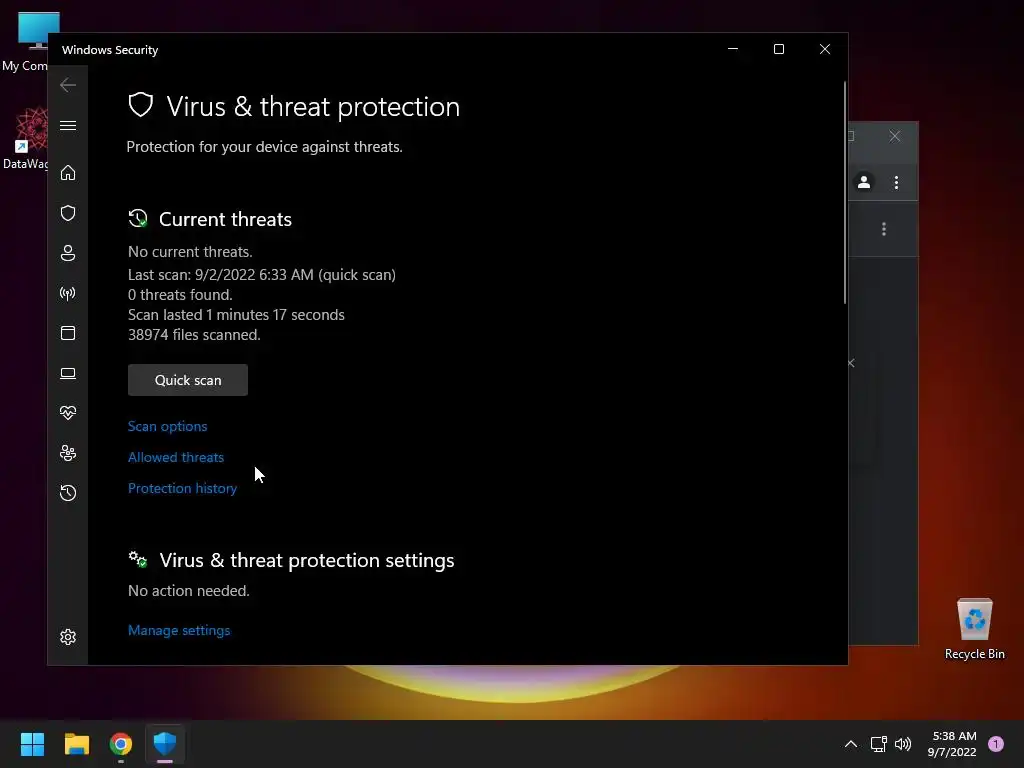
Task: Open notification badge in taskbar
Action: tap(996, 744)
